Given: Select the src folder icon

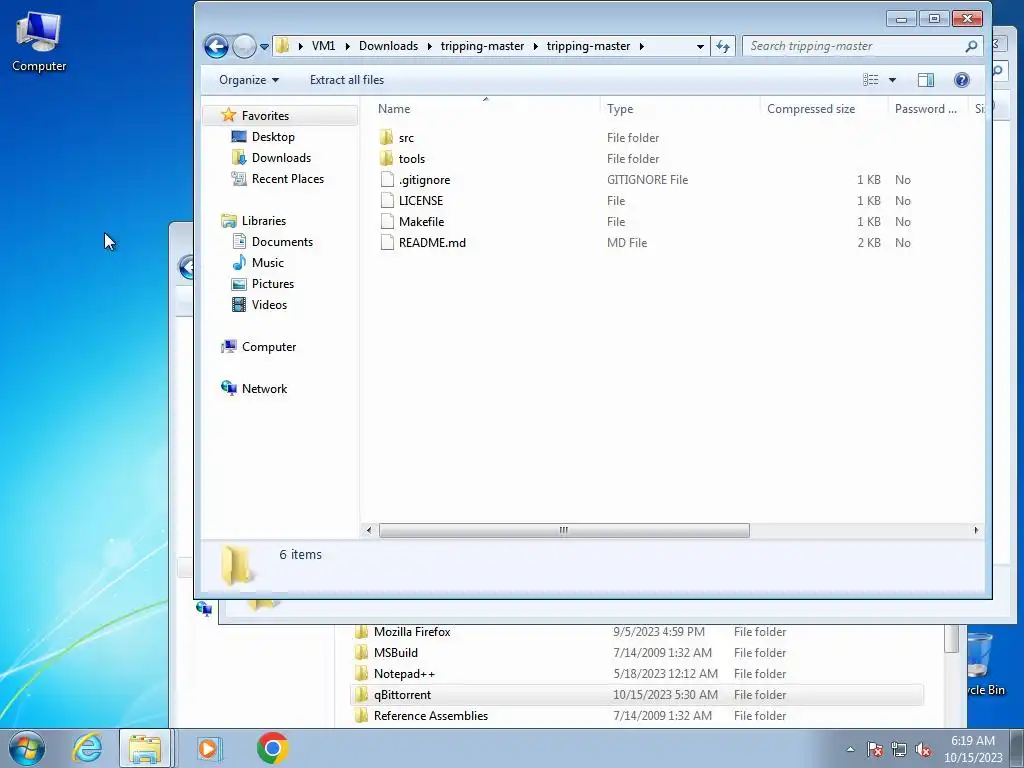Looking at the screenshot, I should (387, 137).
